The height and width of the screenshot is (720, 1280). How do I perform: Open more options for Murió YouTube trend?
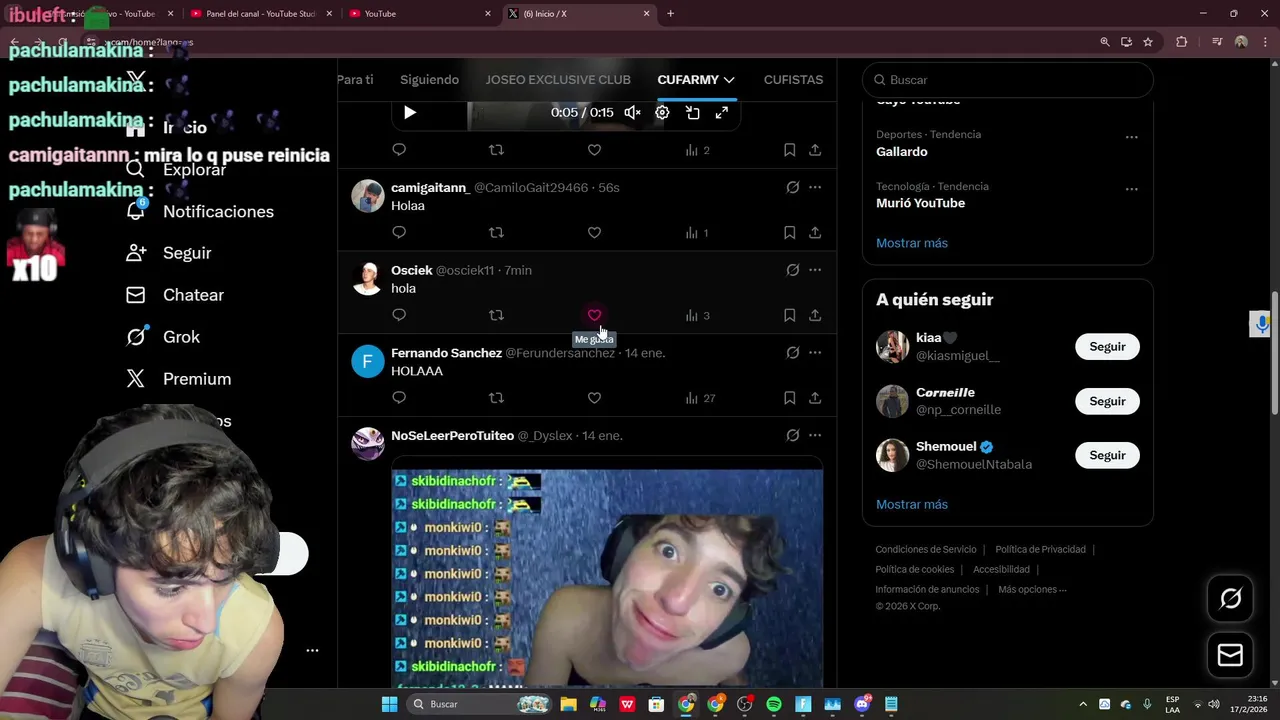pyautogui.click(x=1131, y=189)
